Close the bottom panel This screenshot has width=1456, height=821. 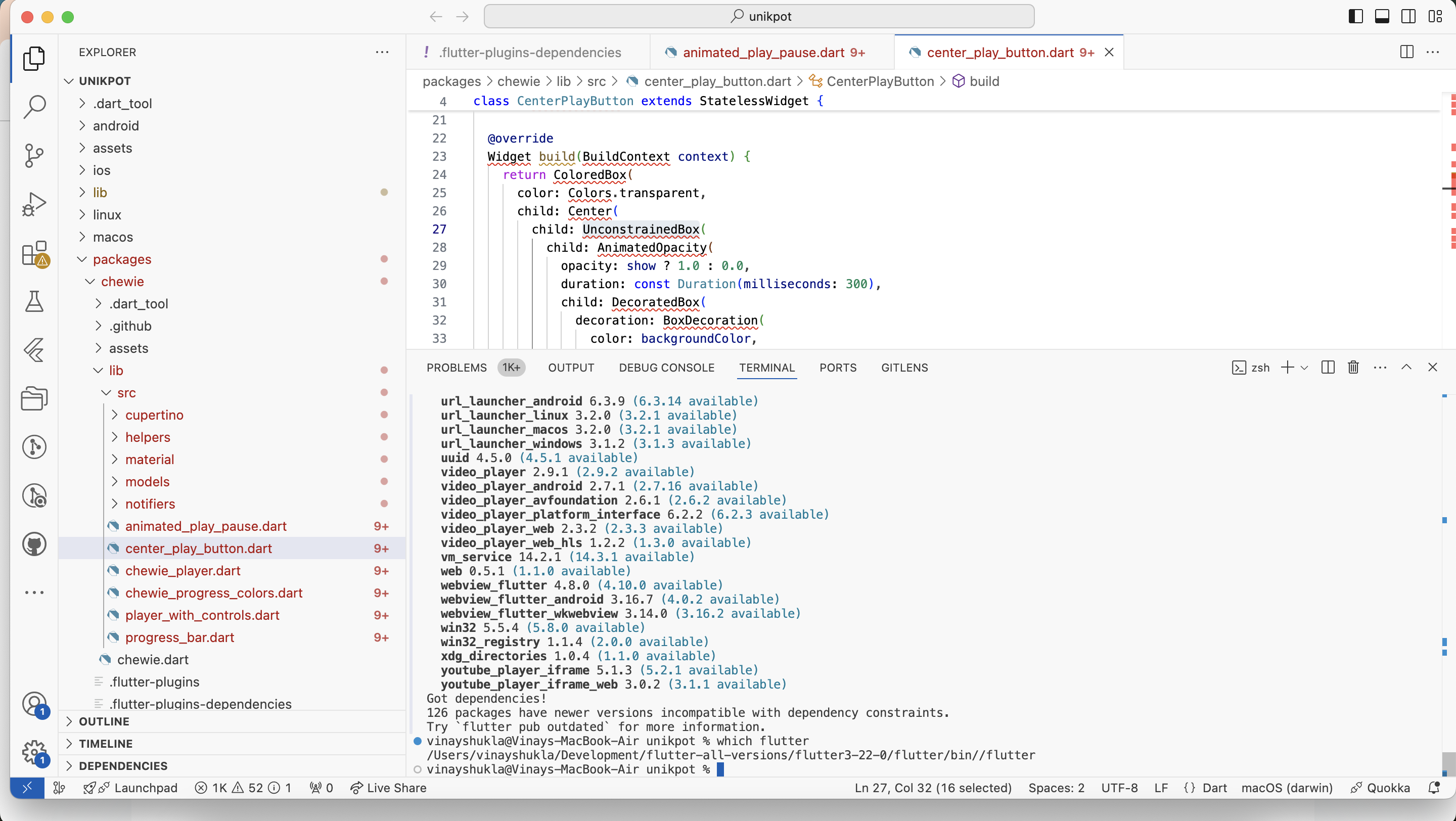(x=1432, y=367)
